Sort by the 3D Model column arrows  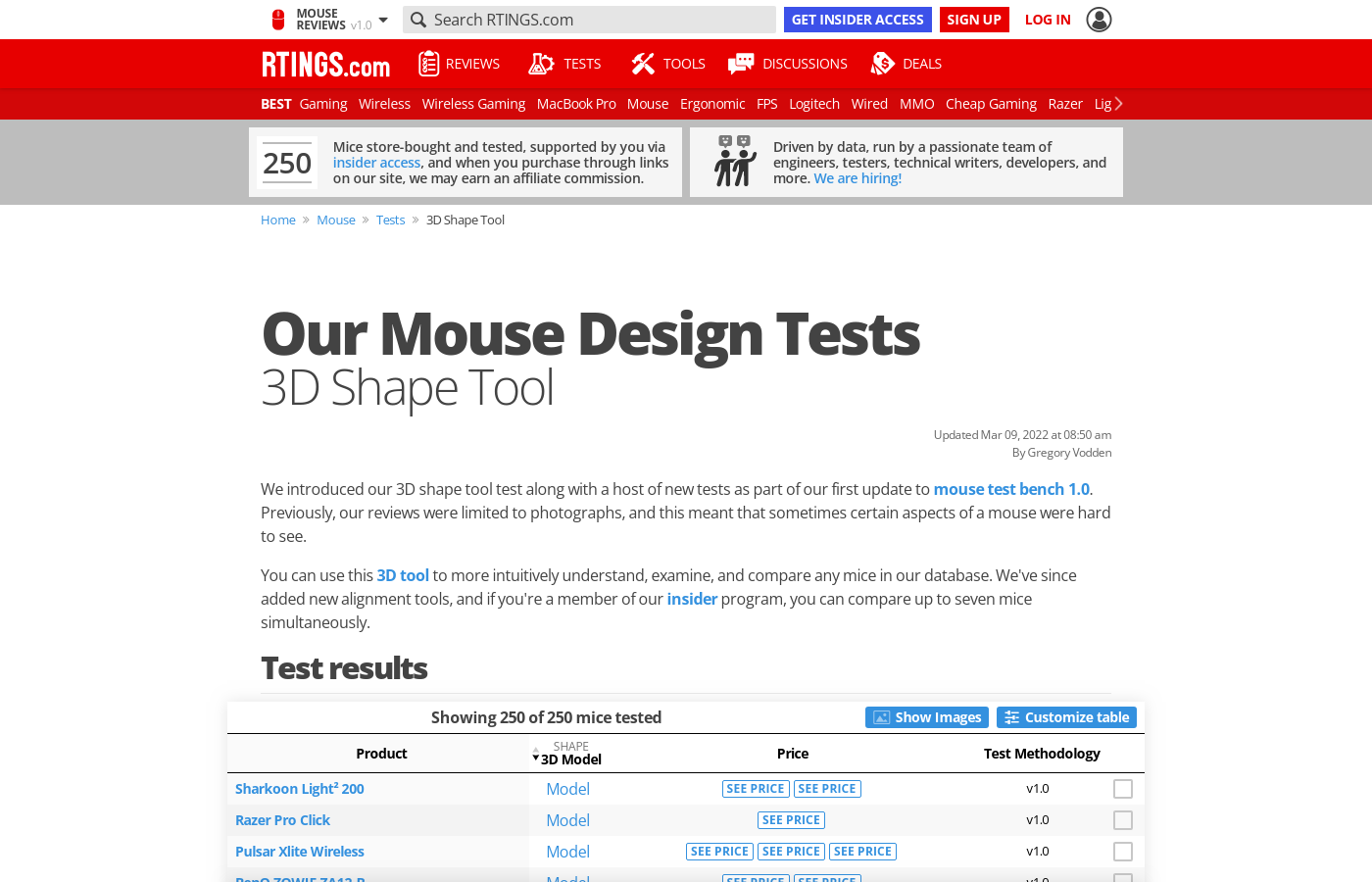click(x=536, y=754)
